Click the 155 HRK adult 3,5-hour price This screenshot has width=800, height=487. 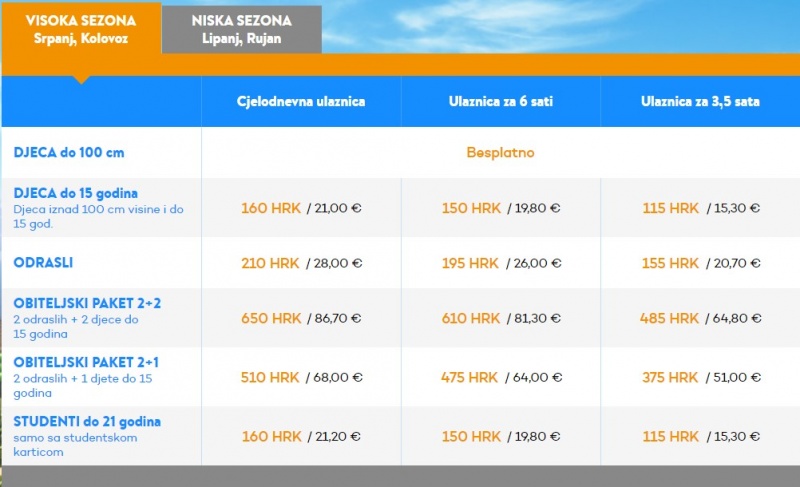tap(670, 263)
